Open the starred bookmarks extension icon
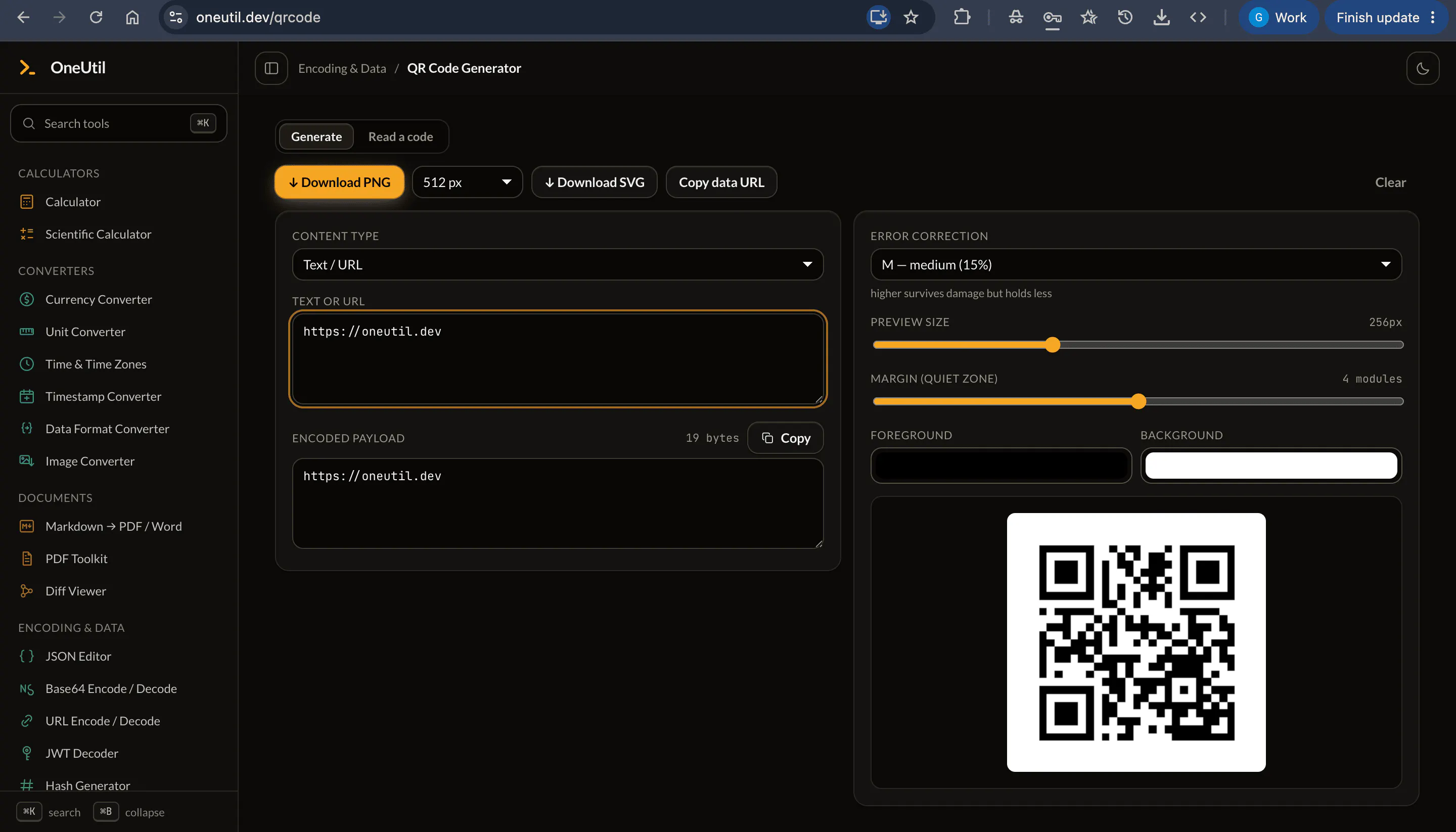The image size is (1456, 832). tap(1088, 17)
